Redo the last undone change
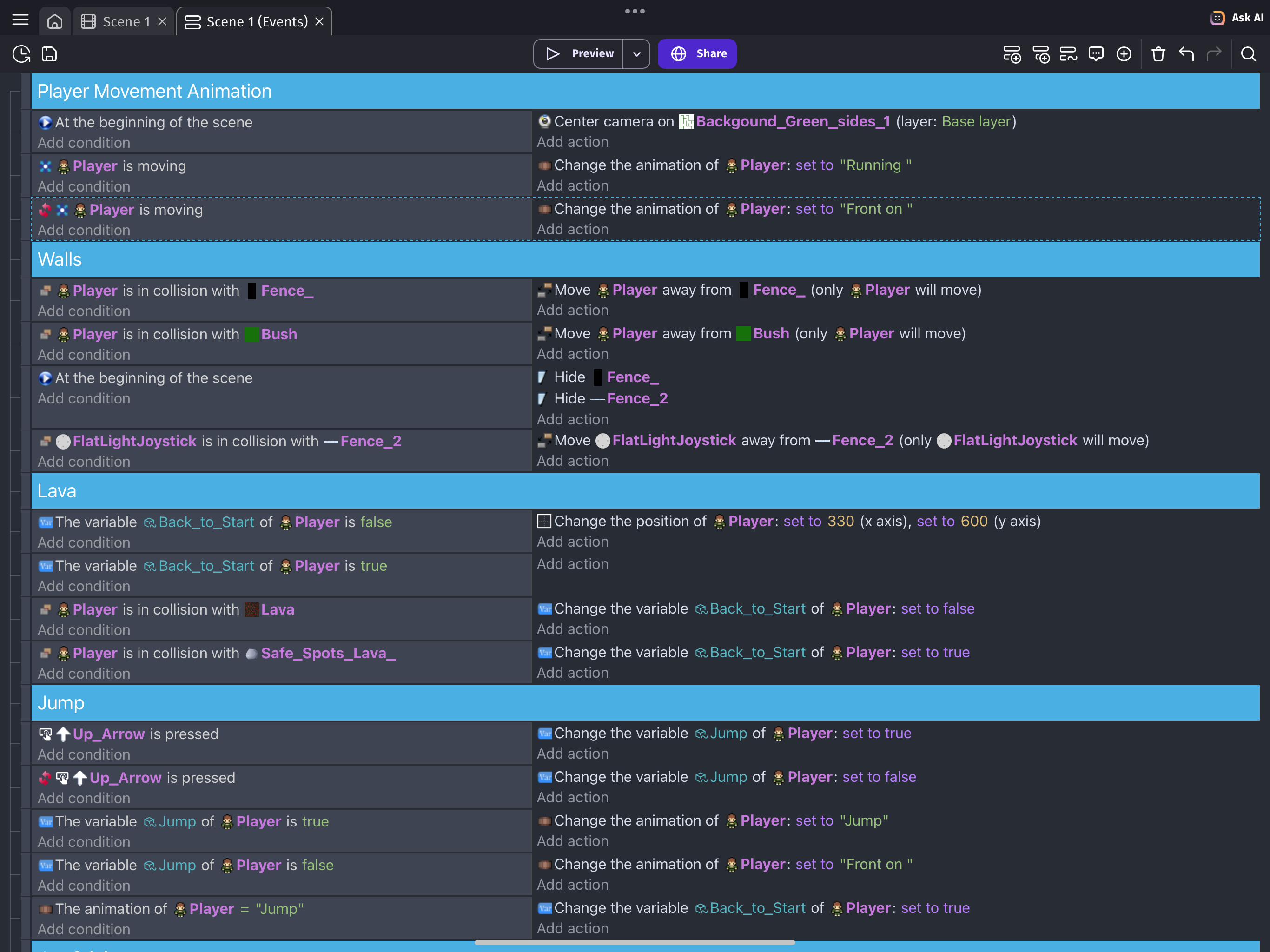The image size is (1270, 952). pyautogui.click(x=1214, y=54)
